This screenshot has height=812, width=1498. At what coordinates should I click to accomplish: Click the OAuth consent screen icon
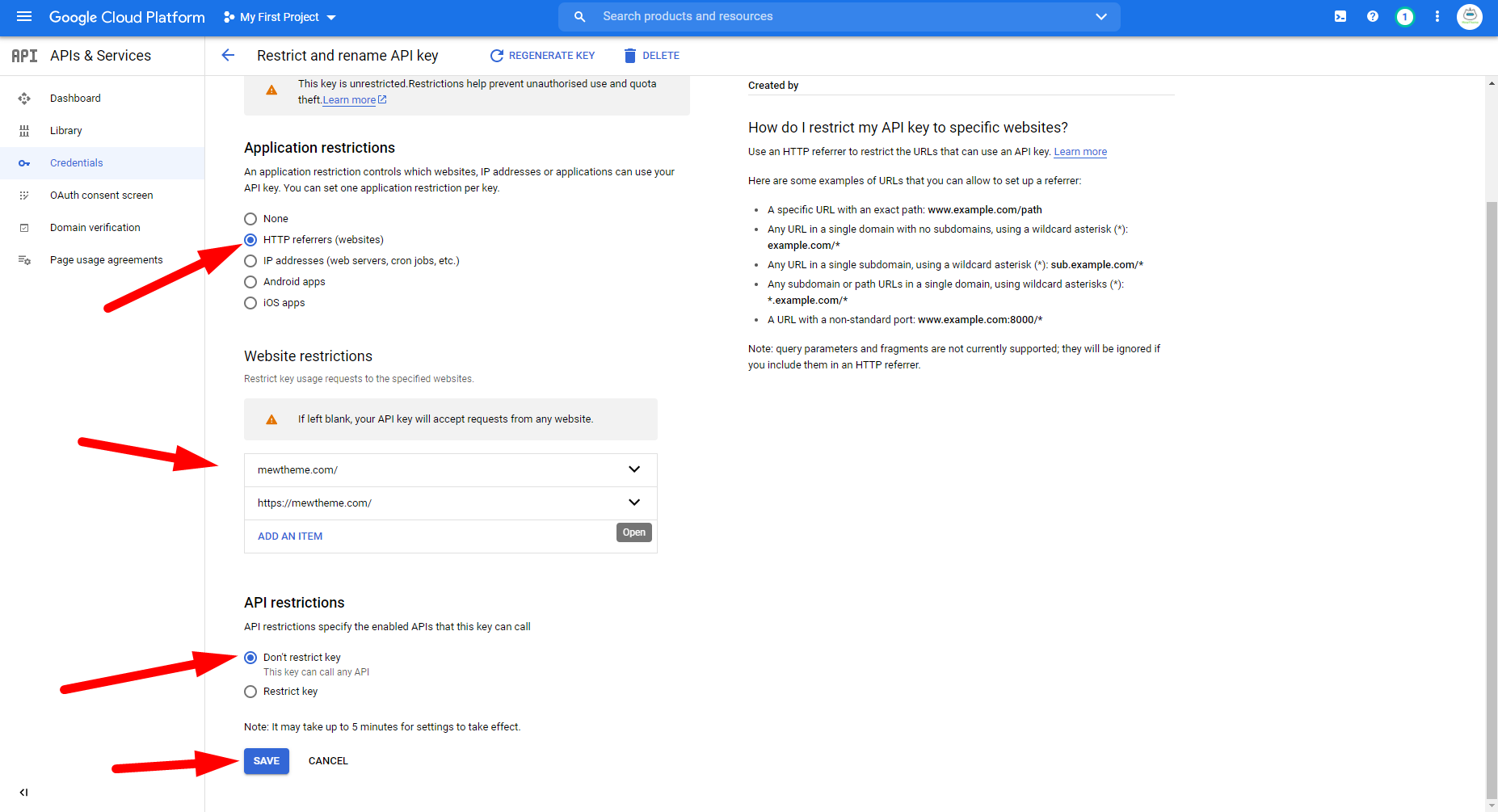pos(24,196)
